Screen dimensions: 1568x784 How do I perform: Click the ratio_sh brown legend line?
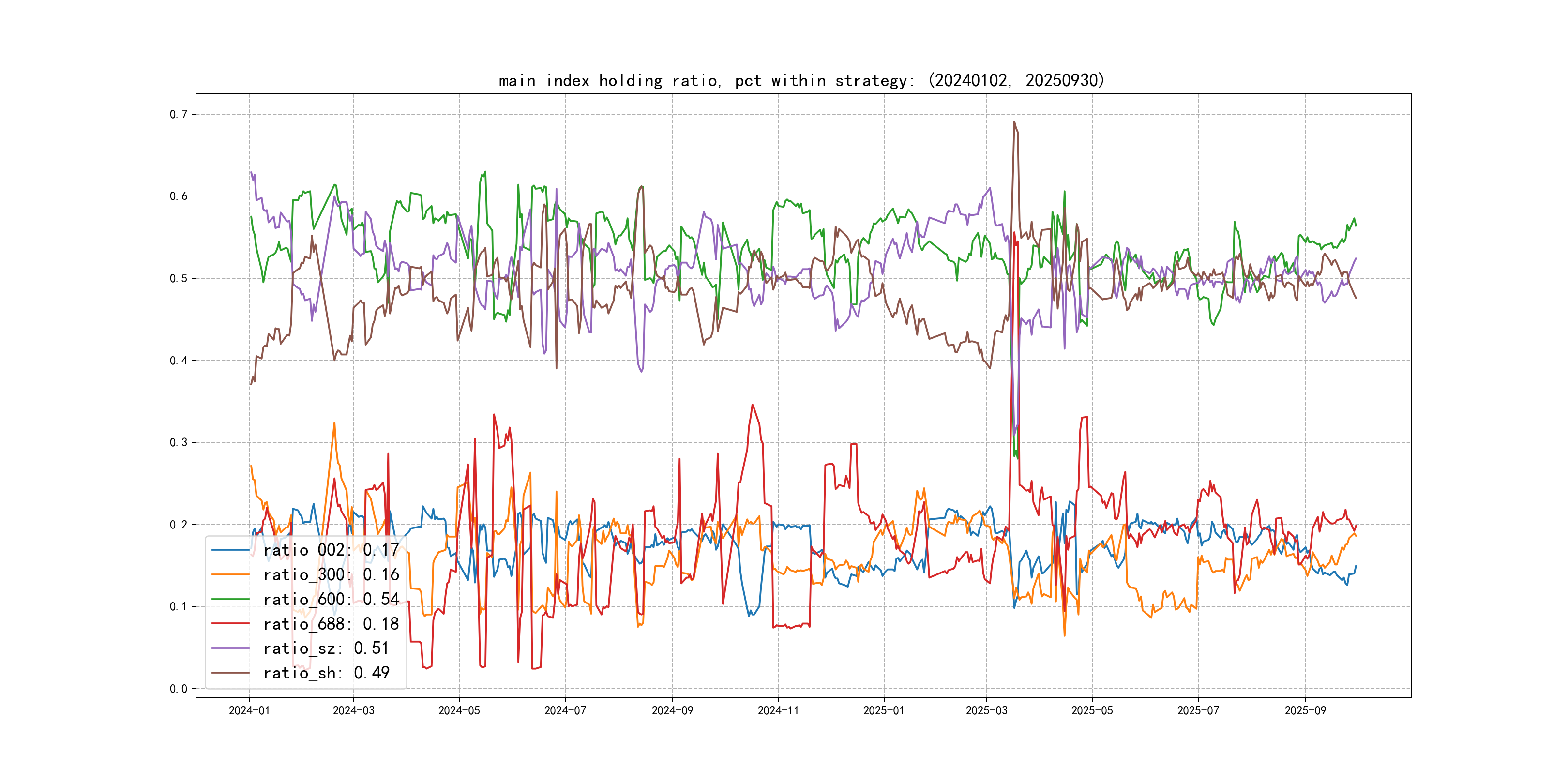coord(230,673)
